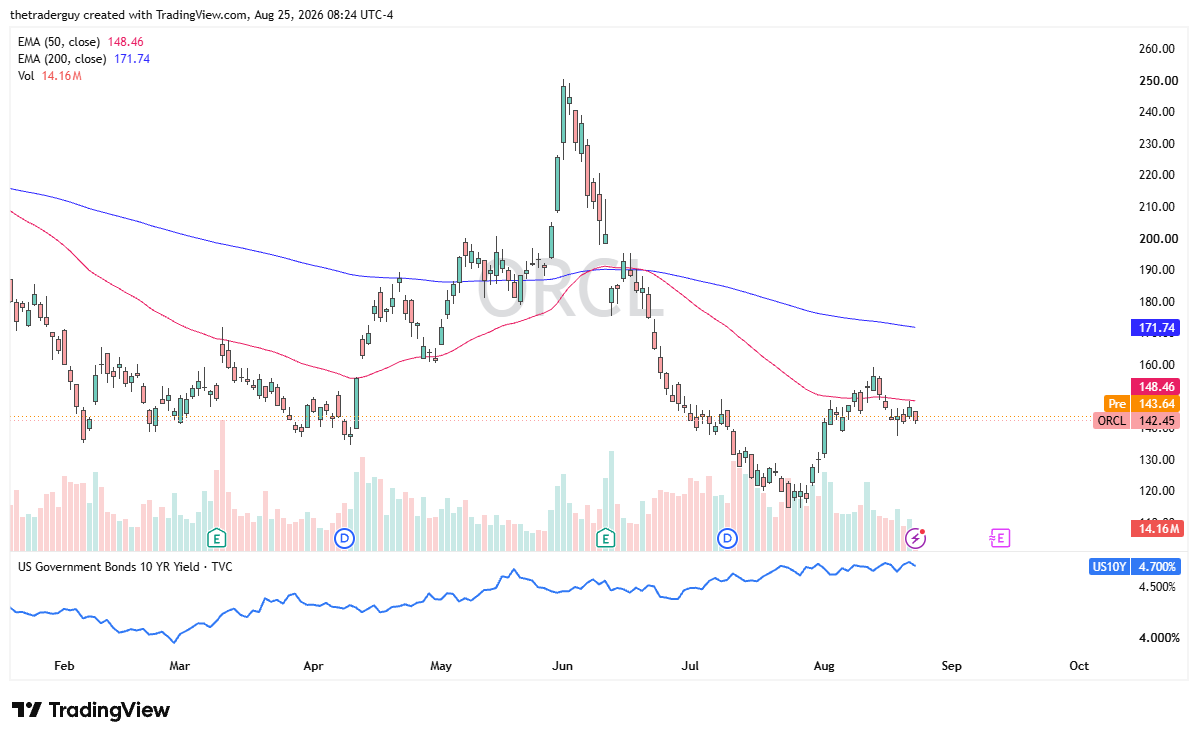Click the 148.46 value in the EMA 50 legend
The image size is (1198, 740).
tap(125, 42)
